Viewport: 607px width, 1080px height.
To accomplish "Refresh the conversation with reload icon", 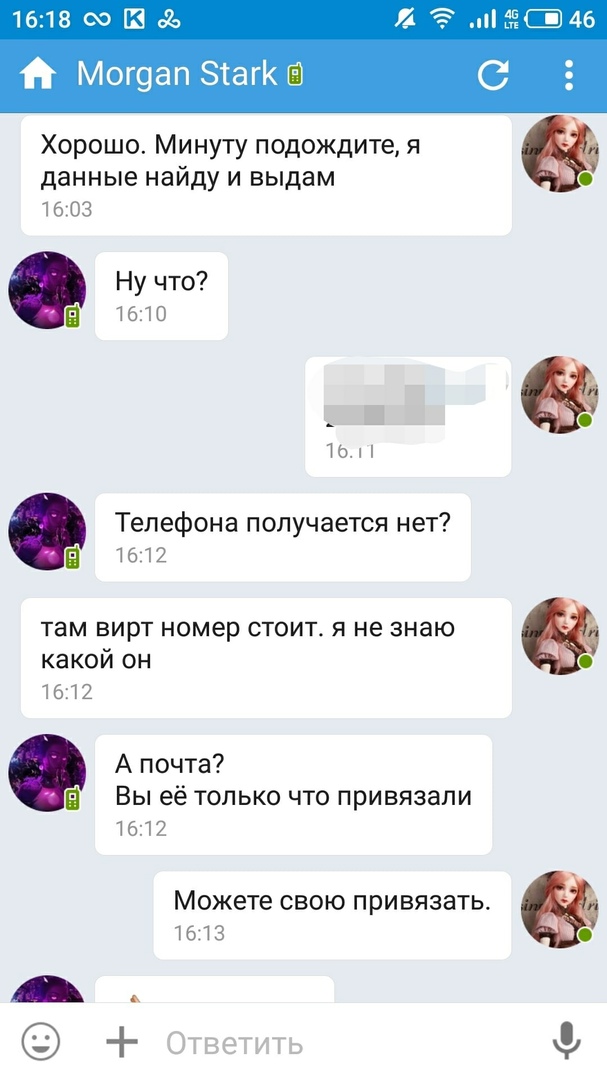I will coord(493,74).
